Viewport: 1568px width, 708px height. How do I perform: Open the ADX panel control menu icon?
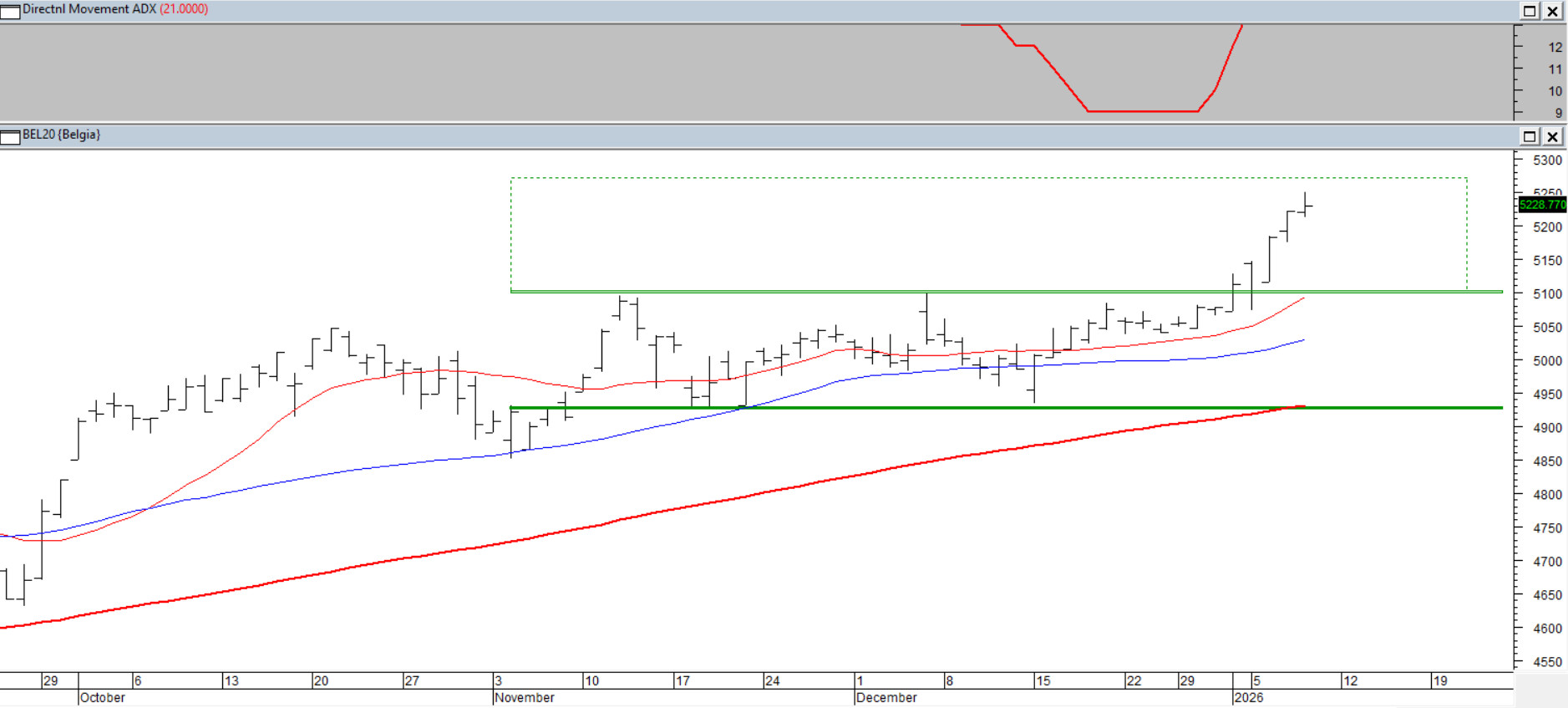[x=10, y=12]
